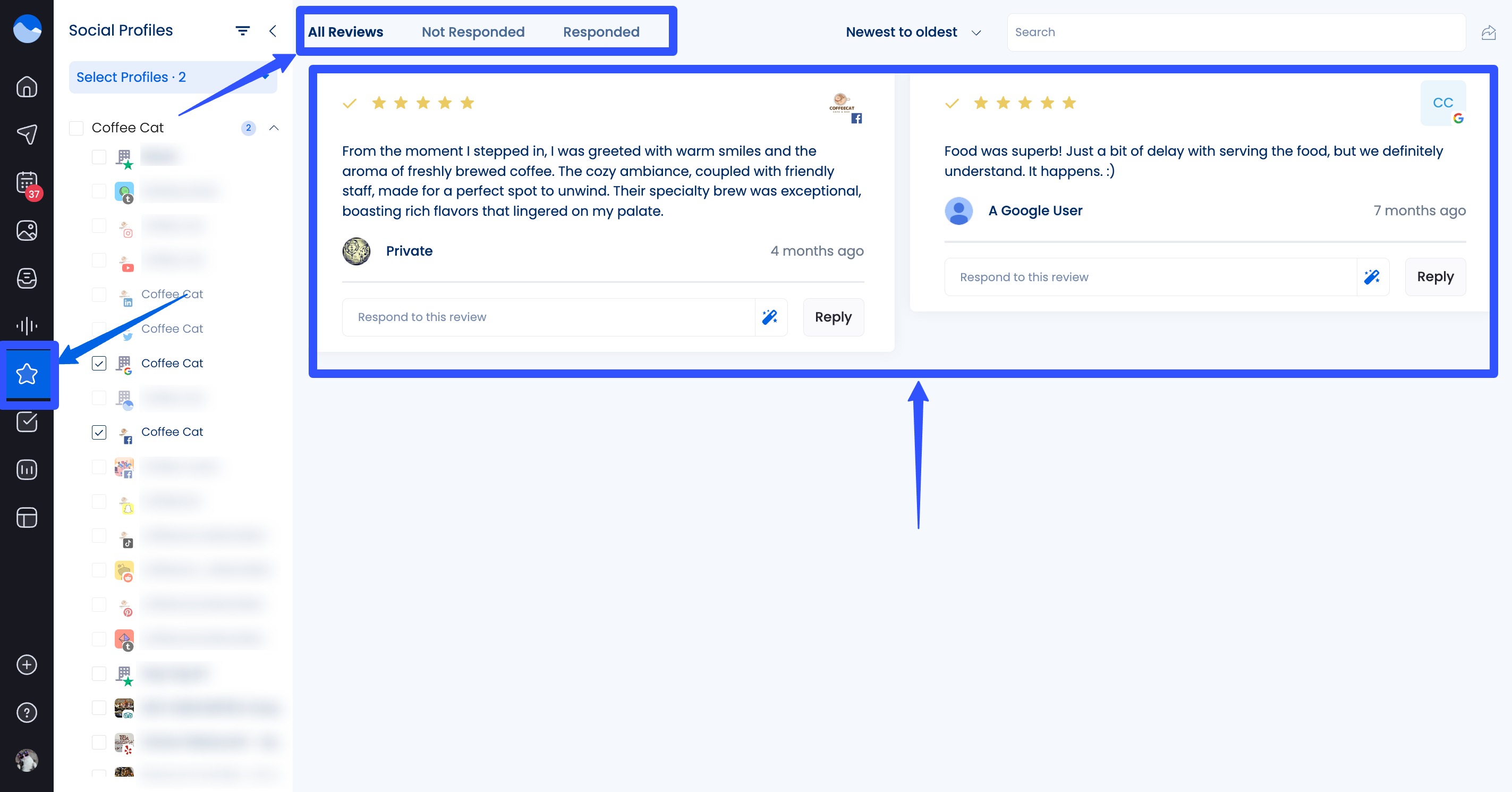Click Reply on the Google User review
This screenshot has width=1512, height=792.
pyautogui.click(x=1434, y=276)
